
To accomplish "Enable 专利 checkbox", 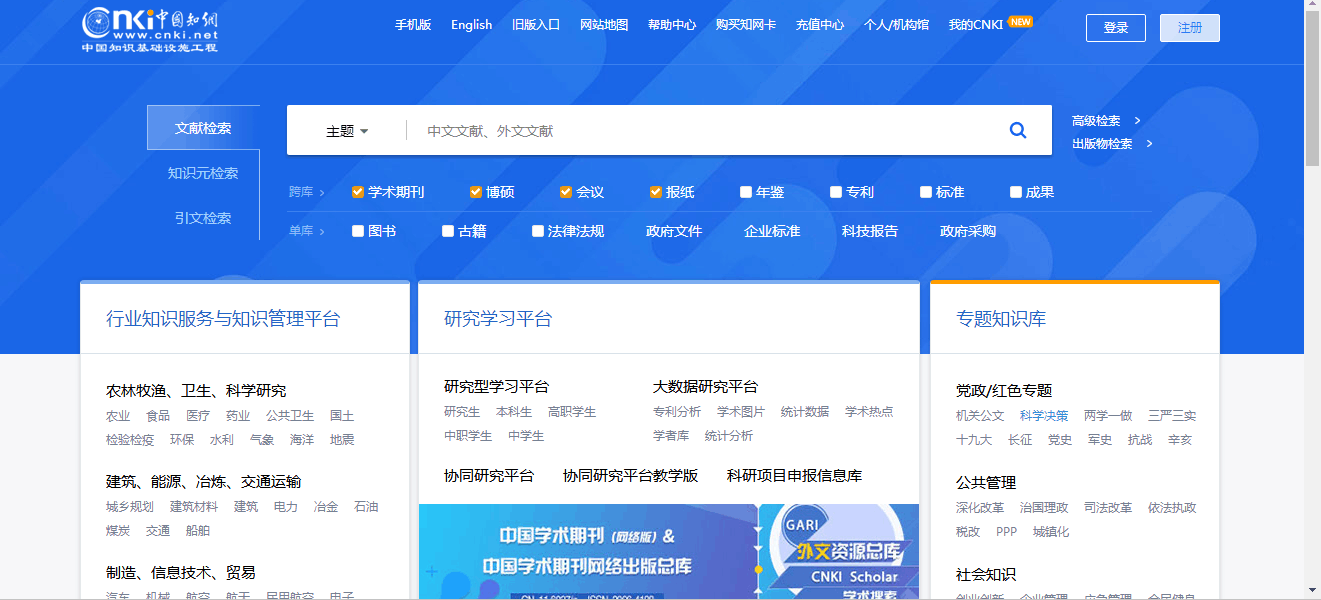I will click(836, 192).
